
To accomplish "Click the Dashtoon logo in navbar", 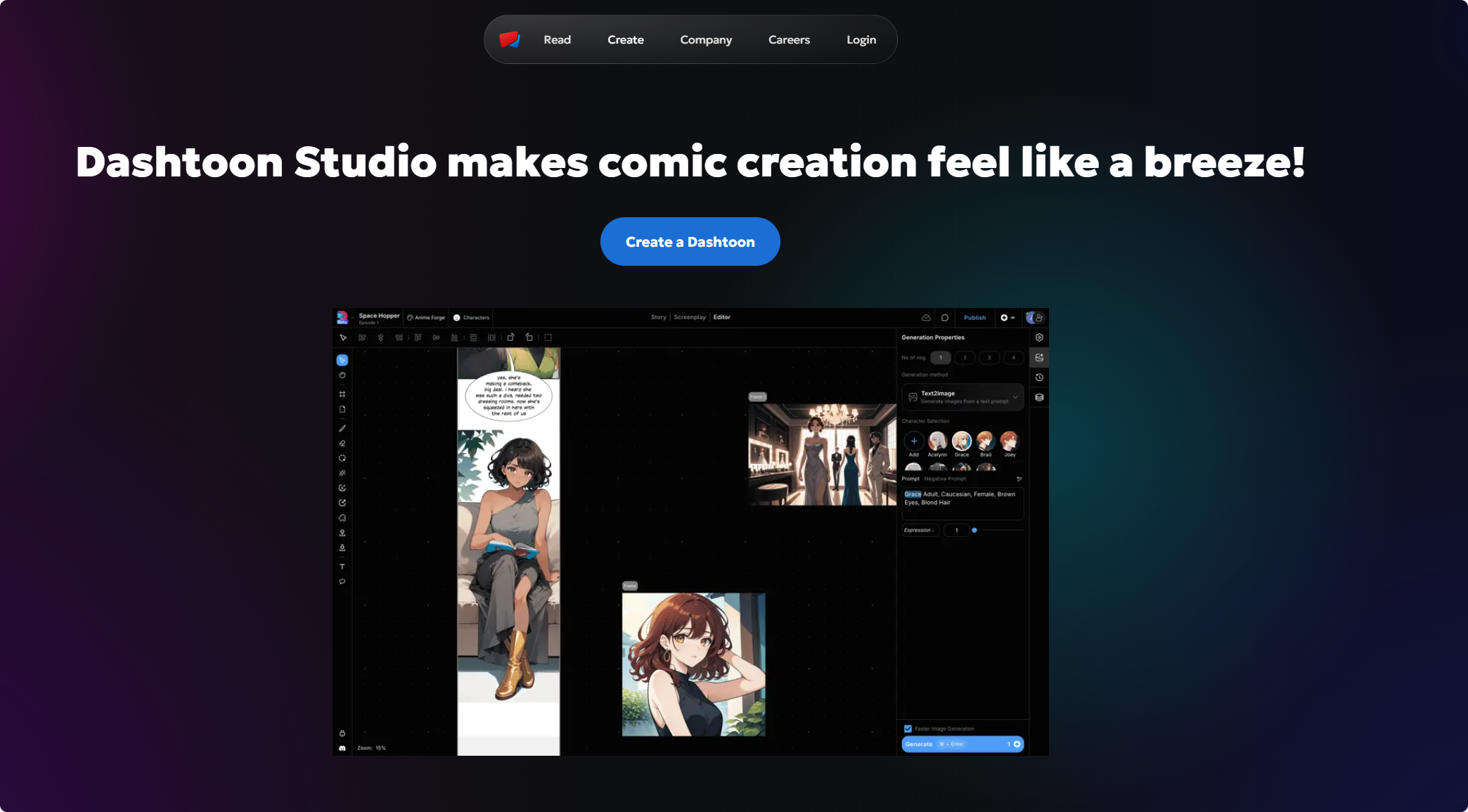I will [x=510, y=39].
